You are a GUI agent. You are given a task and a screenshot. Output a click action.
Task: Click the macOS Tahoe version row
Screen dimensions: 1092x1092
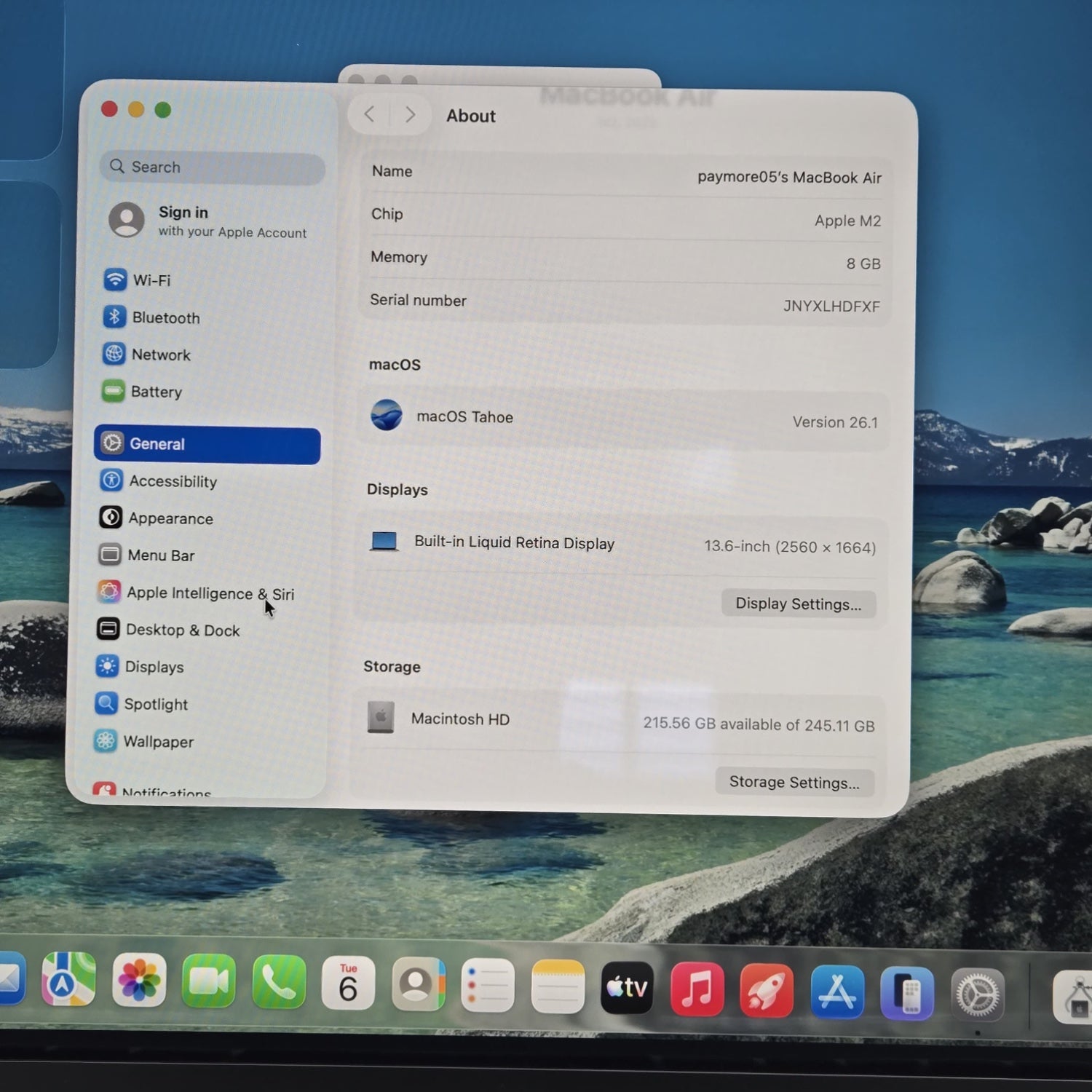623,419
